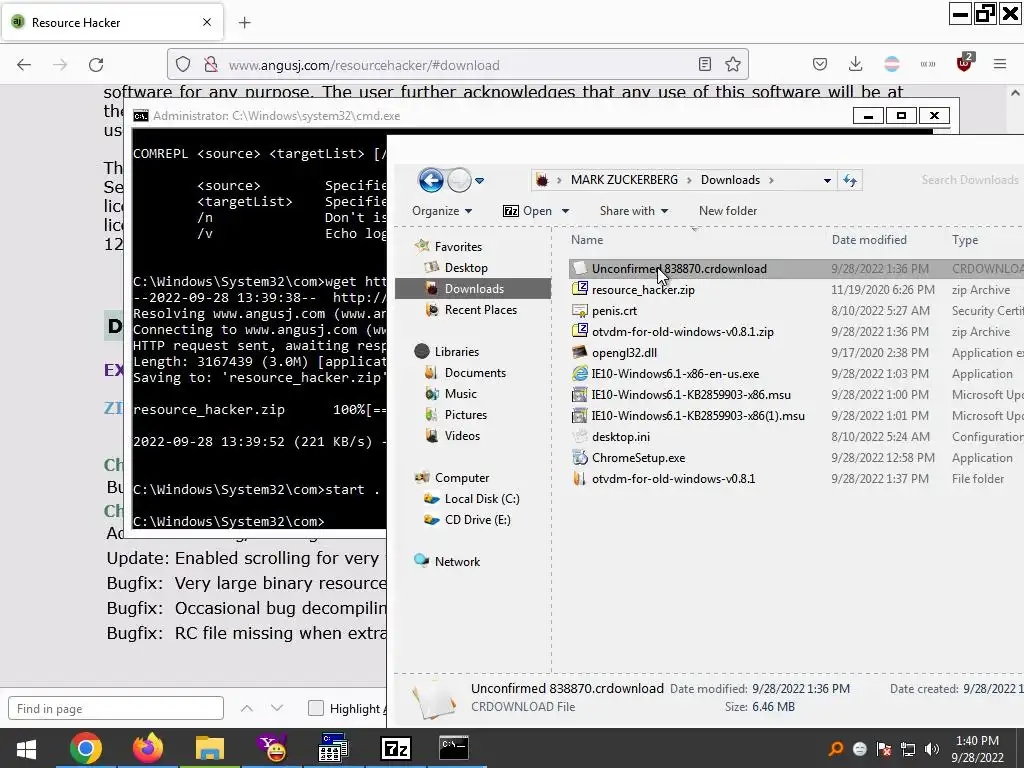1024x768 pixels.
Task: Refresh the Downloads folder view
Action: [x=850, y=180]
